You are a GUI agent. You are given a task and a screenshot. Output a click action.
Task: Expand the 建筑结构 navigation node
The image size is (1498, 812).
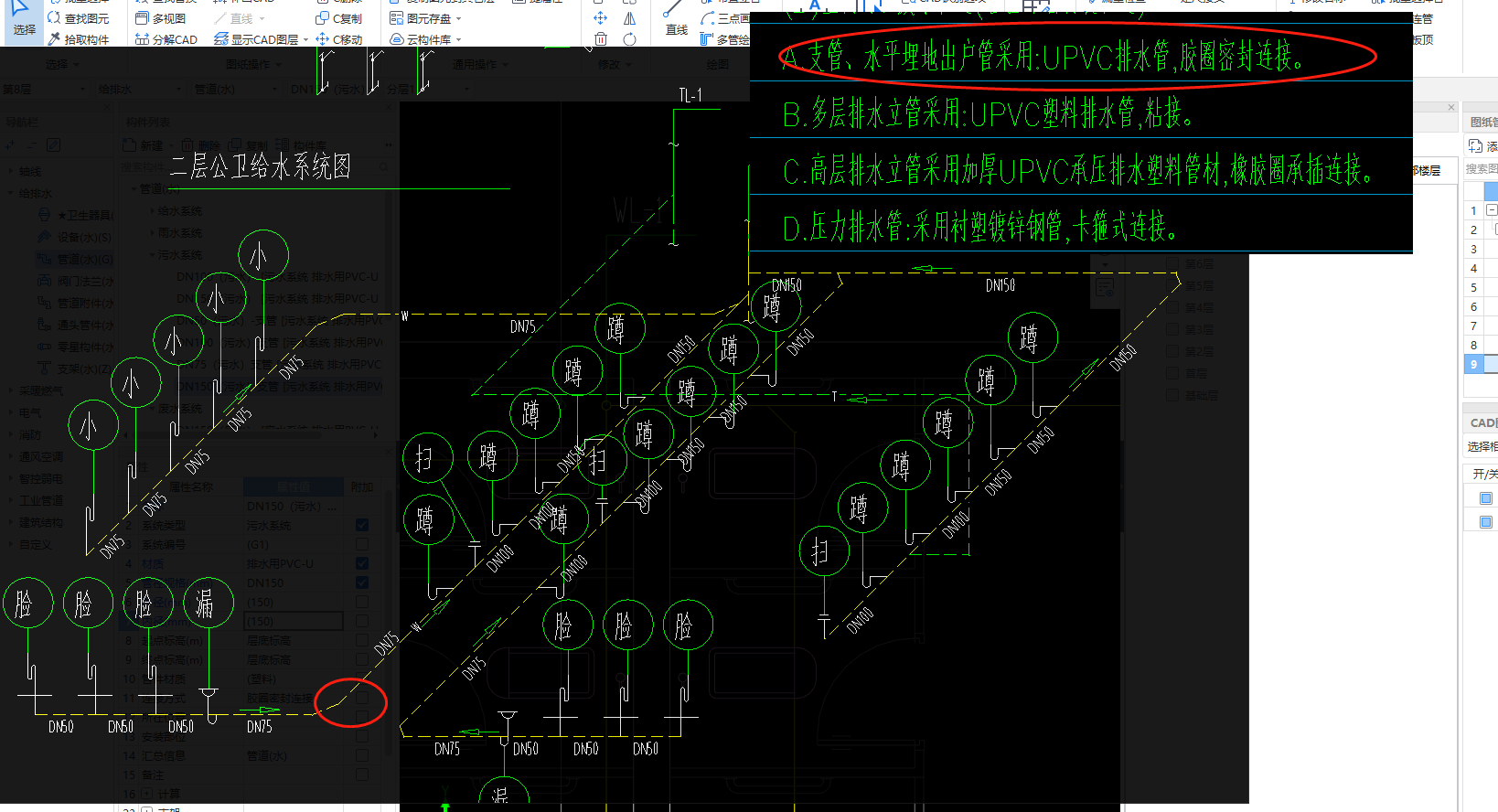tap(10, 523)
